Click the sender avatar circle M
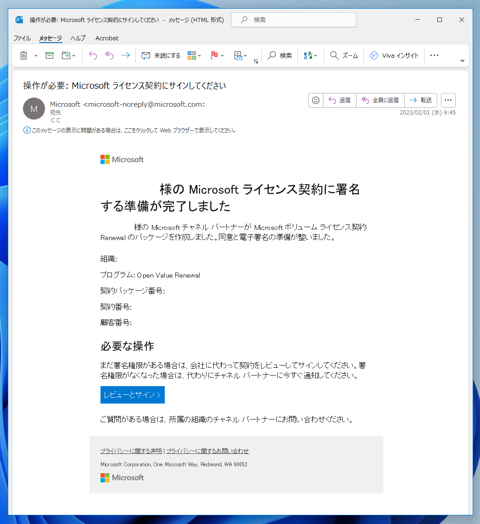 [x=34, y=109]
